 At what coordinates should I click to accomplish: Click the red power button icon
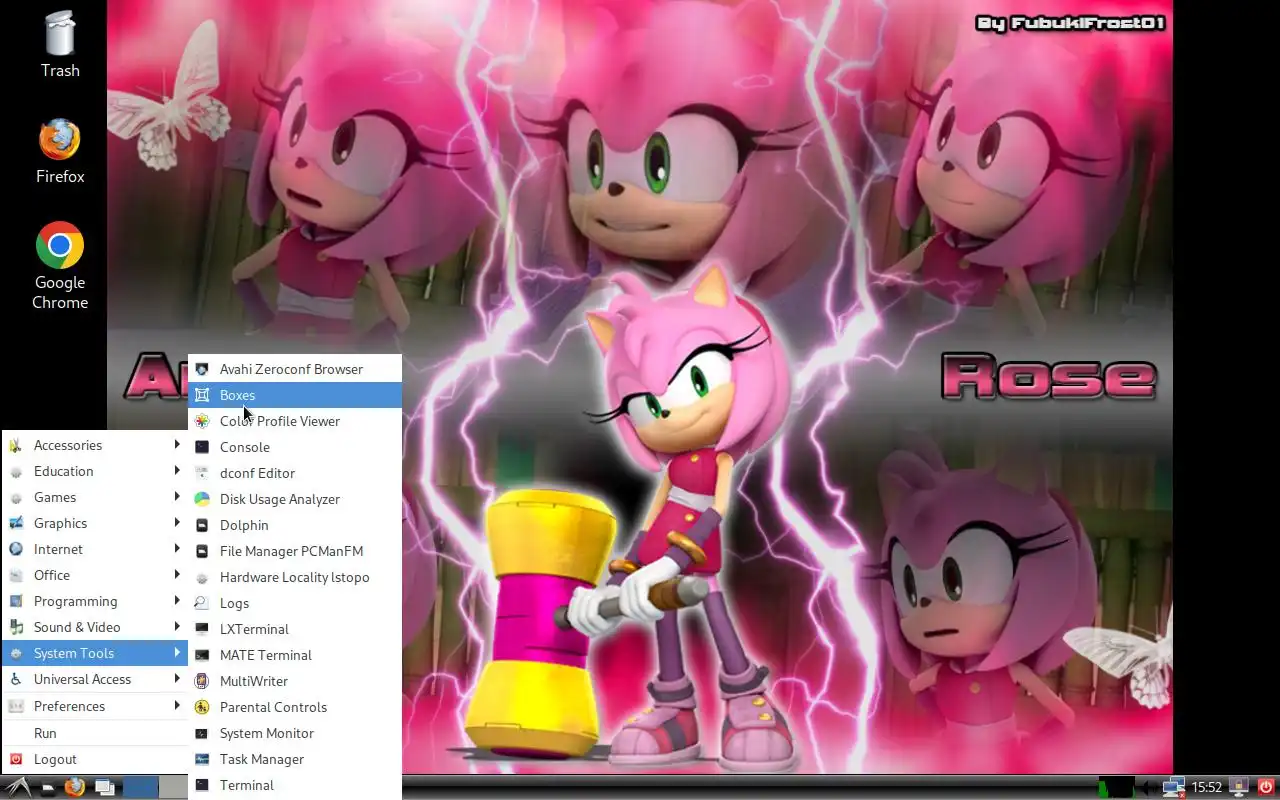[x=1266, y=787]
